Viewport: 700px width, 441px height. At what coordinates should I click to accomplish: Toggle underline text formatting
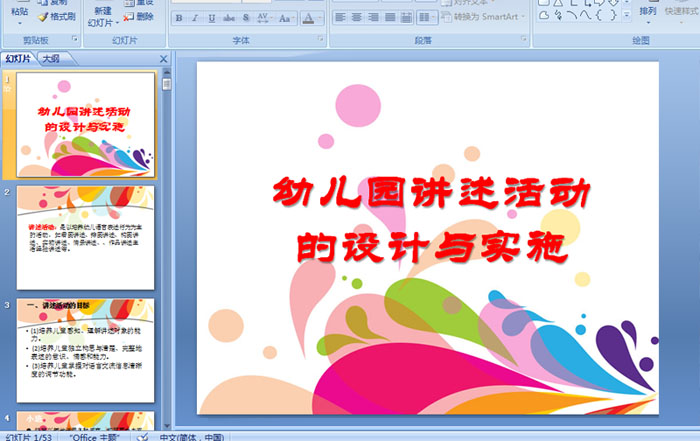[x=213, y=18]
